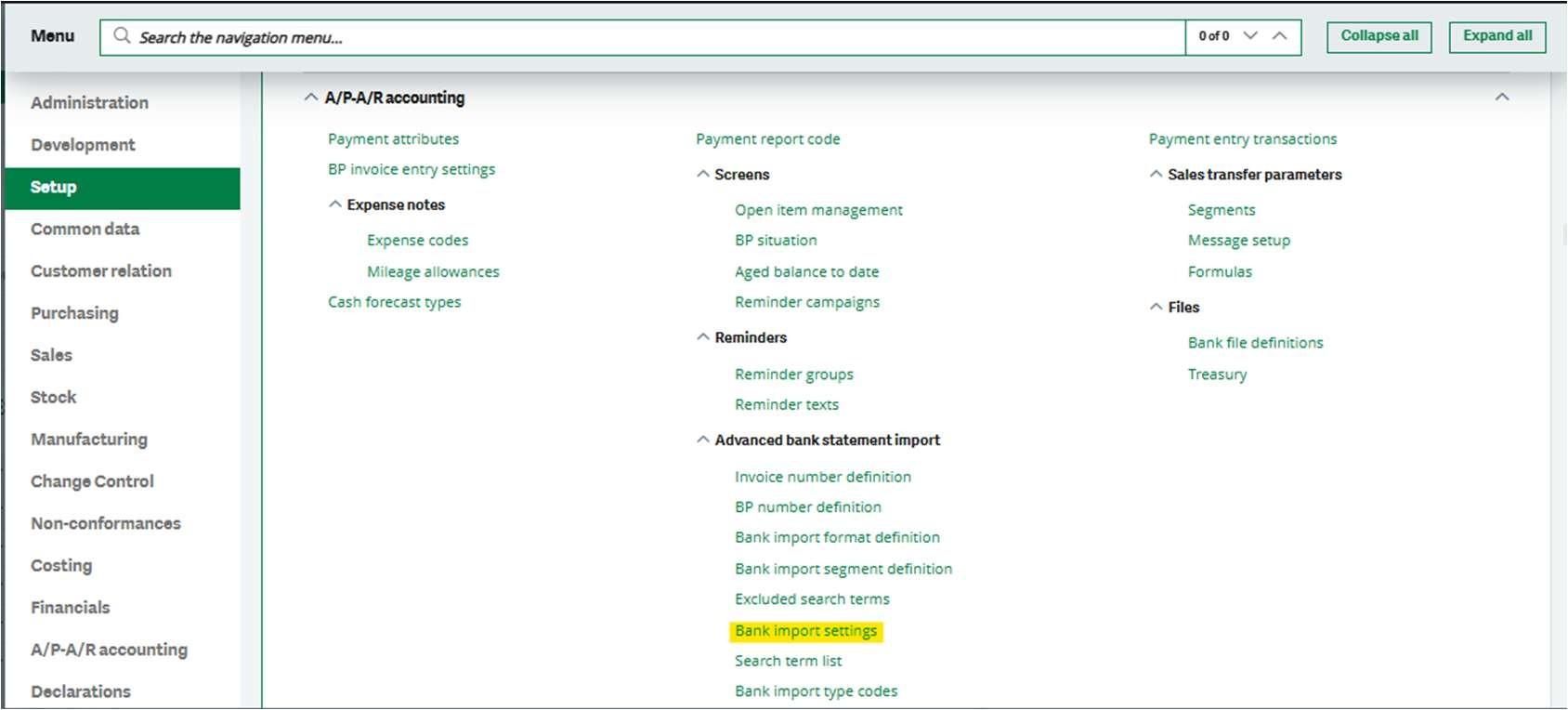The width and height of the screenshot is (1568, 710).
Task: Collapse Advanced bank statement import group
Action: 703,440
